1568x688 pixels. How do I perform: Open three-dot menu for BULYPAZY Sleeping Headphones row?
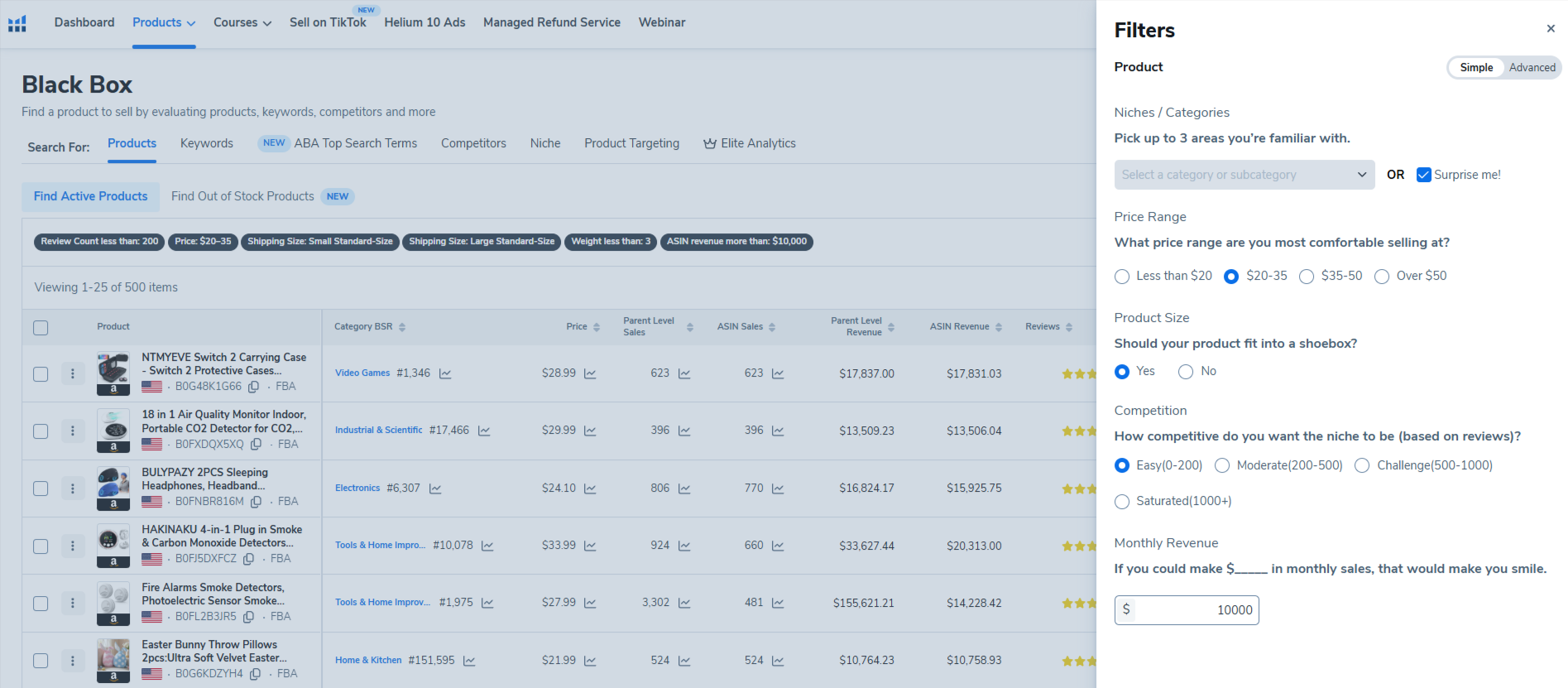pyautogui.click(x=73, y=488)
